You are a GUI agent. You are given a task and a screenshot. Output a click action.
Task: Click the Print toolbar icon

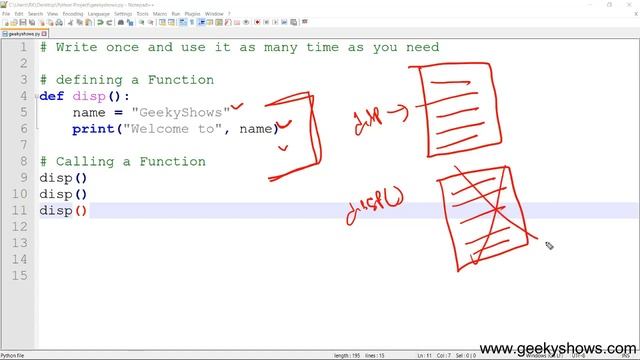pyautogui.click(x=59, y=22)
